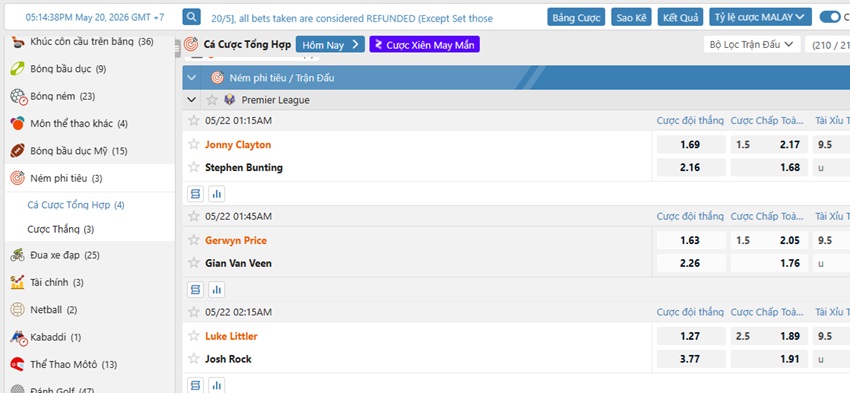This screenshot has height=393, width=850.
Task: Select Jonny Clayton handicap 1.5 odds 2.17
Action: coord(769,144)
